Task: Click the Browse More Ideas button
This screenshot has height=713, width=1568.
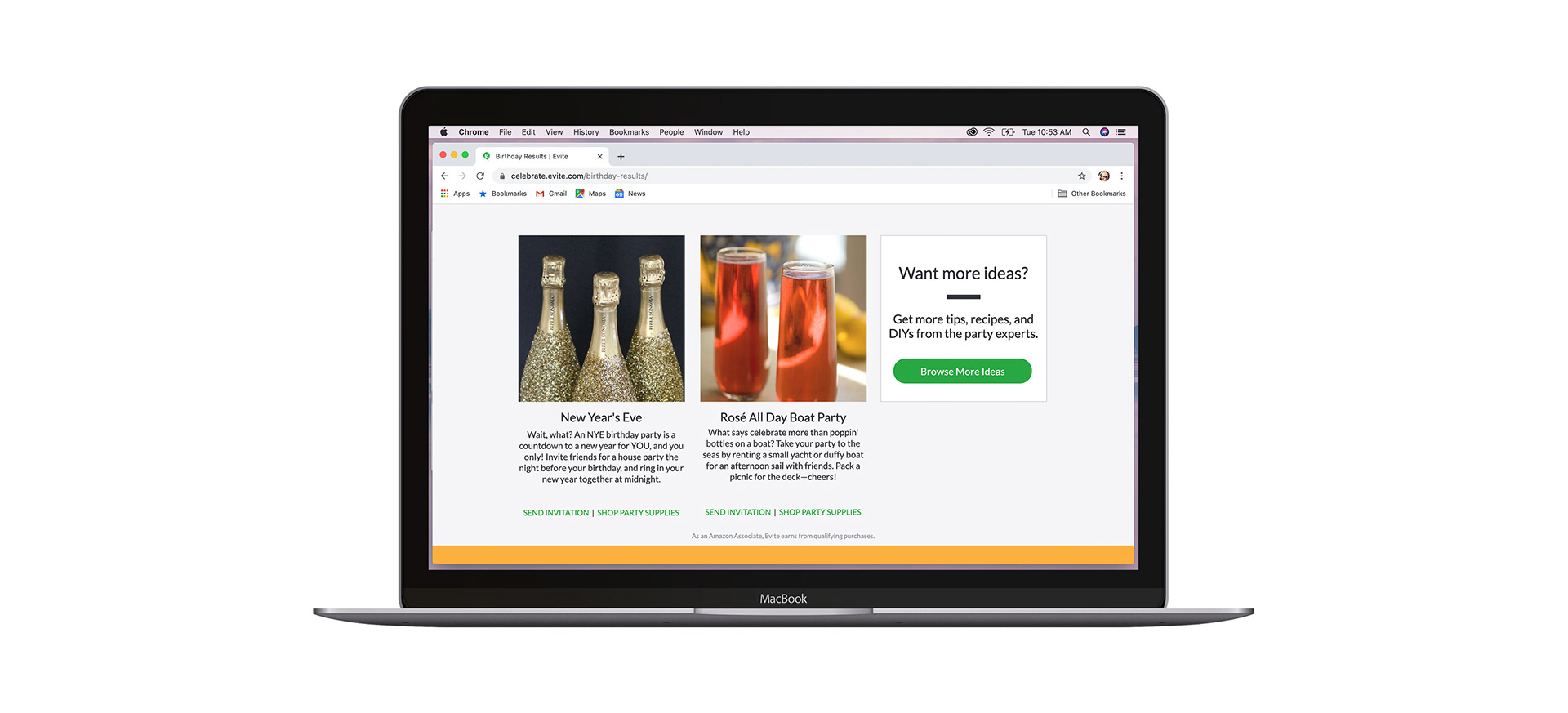Action: coord(962,371)
